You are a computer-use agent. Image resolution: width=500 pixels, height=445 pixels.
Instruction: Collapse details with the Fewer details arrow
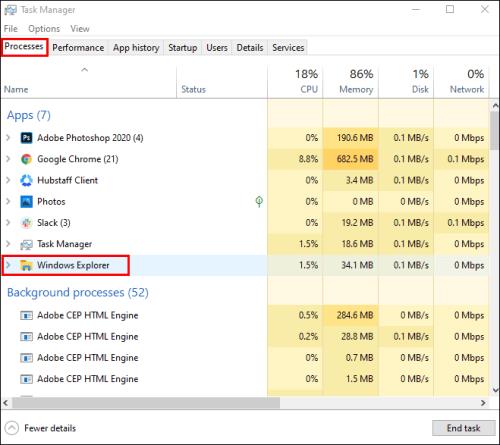pyautogui.click(x=12, y=428)
